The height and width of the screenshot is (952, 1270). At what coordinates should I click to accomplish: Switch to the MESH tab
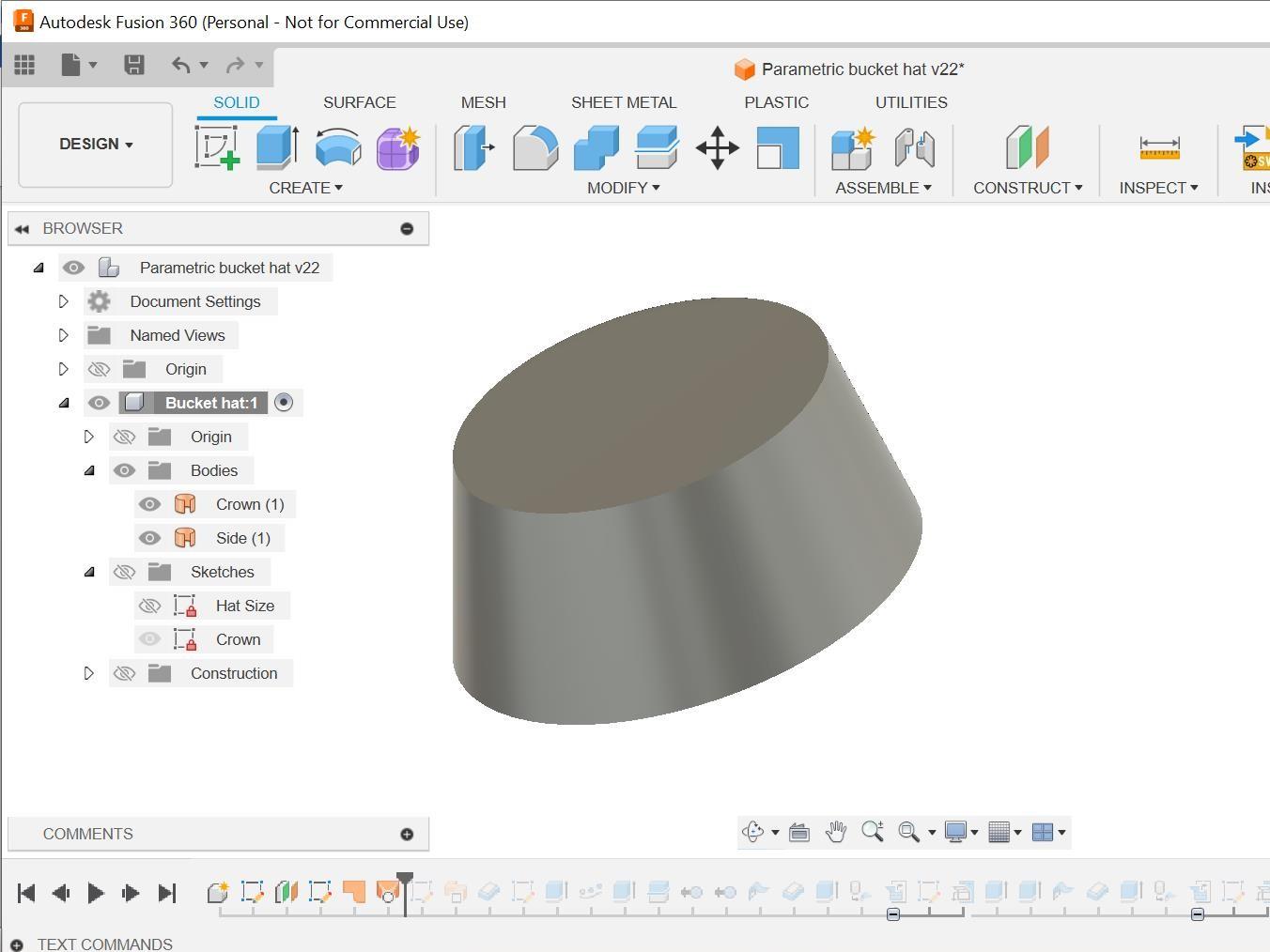coord(484,102)
